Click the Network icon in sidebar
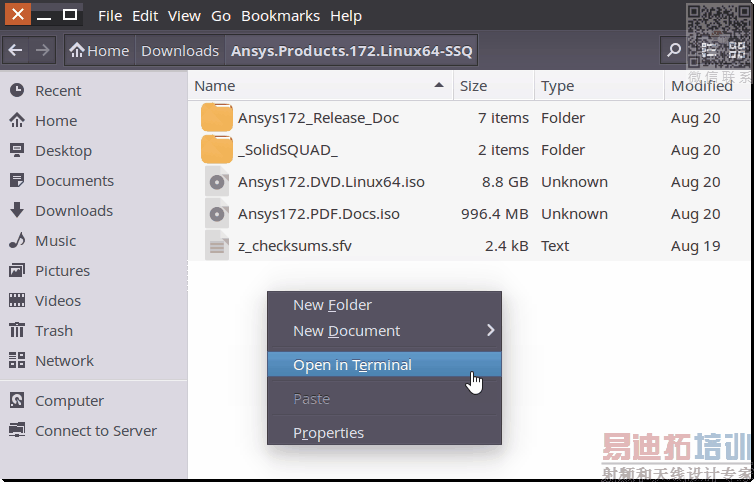Screen dimensions: 756x484 point(17,360)
